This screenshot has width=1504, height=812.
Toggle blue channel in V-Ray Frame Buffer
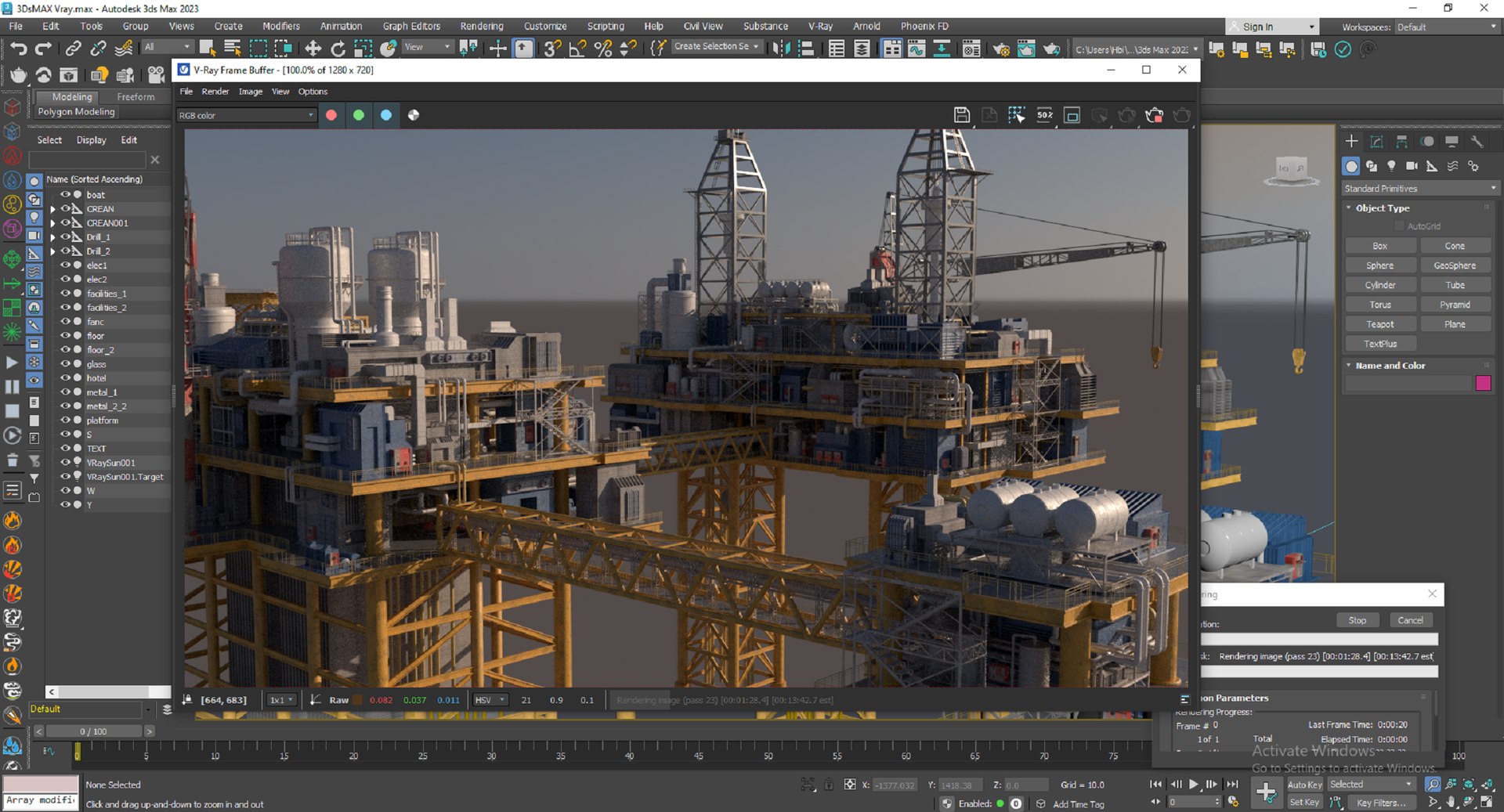[x=386, y=115]
